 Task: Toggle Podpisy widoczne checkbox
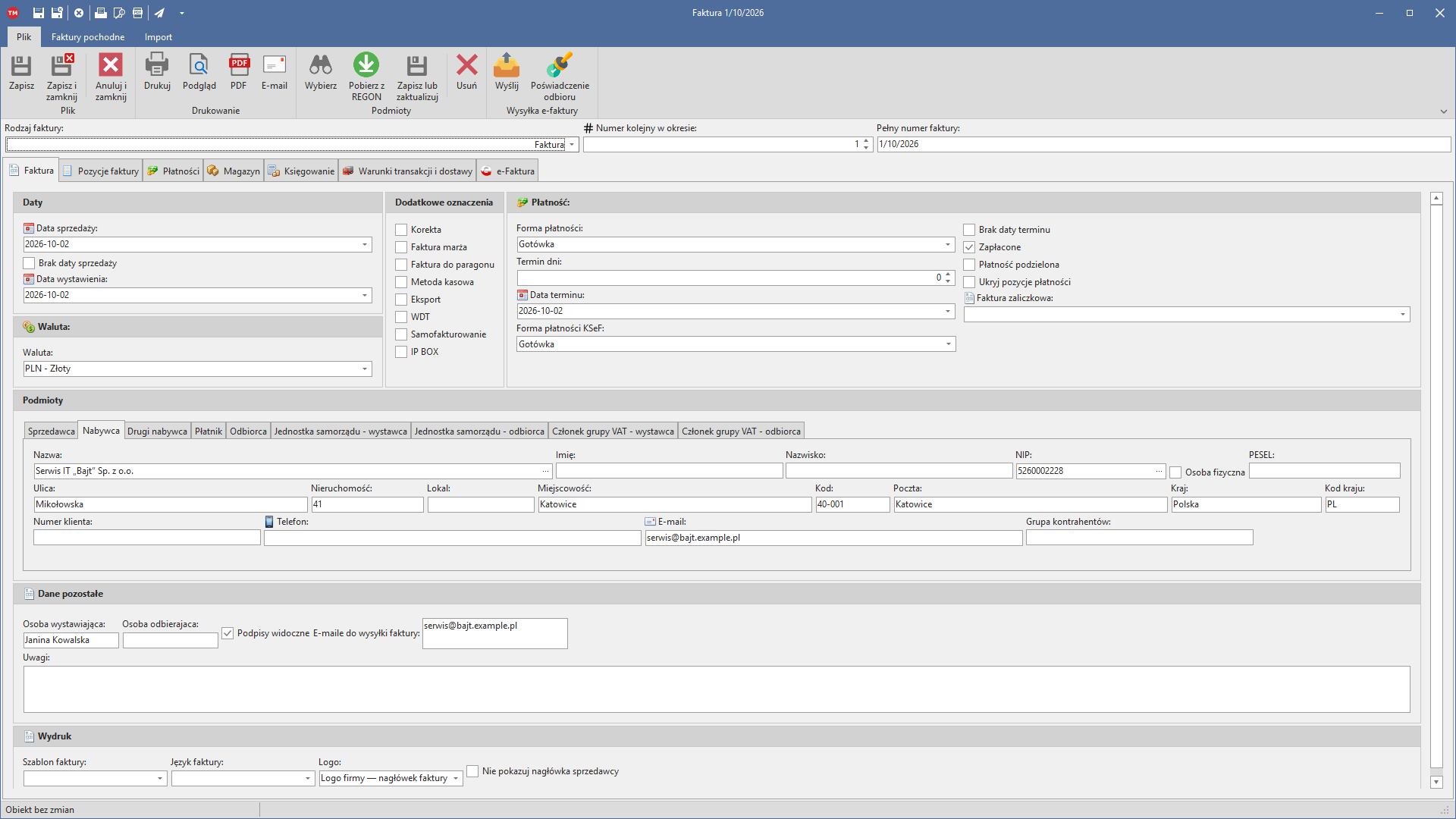click(227, 633)
